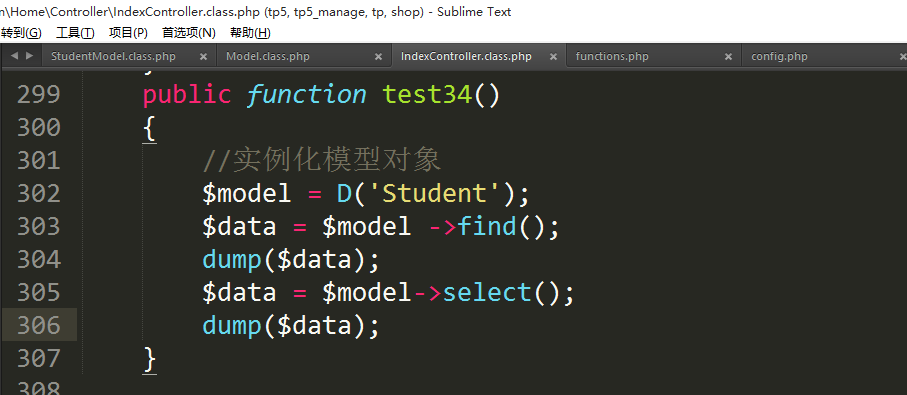The height and width of the screenshot is (395, 907).
Task: Close the functions.php tab
Action: [x=729, y=57]
